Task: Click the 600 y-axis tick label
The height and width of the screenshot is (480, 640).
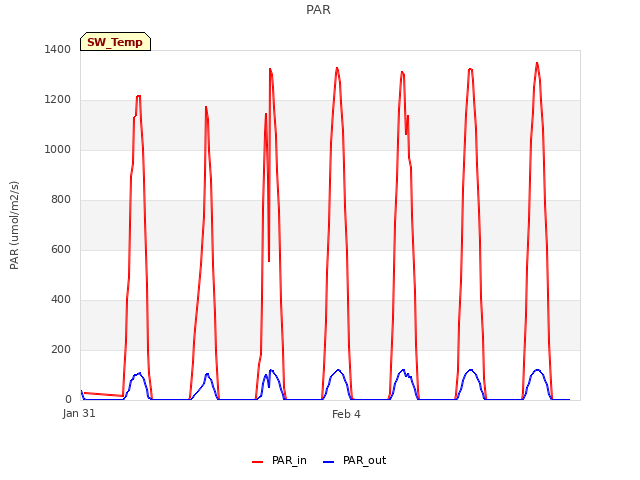Action: click(61, 249)
